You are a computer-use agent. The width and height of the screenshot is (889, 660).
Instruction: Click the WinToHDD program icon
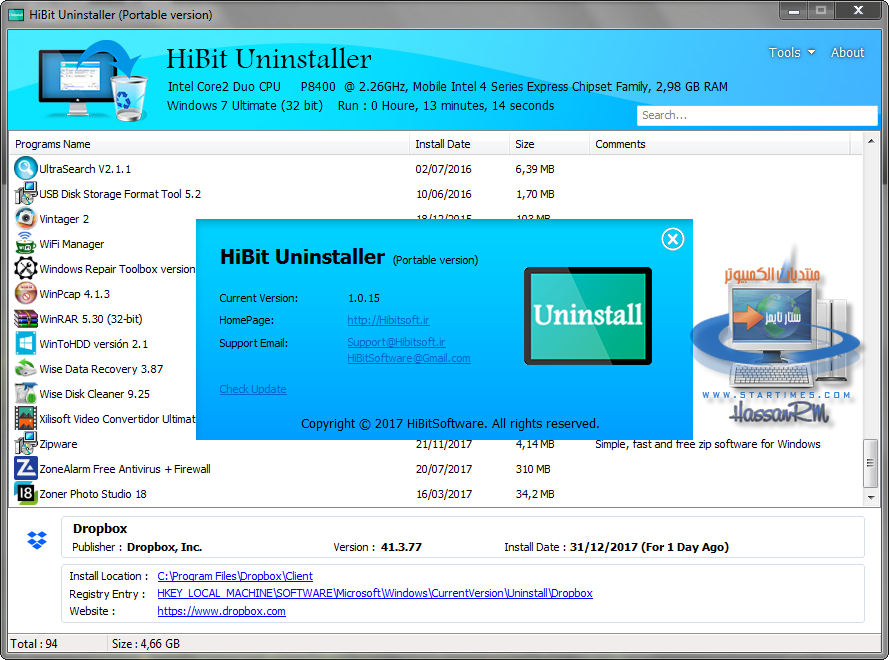tap(25, 343)
